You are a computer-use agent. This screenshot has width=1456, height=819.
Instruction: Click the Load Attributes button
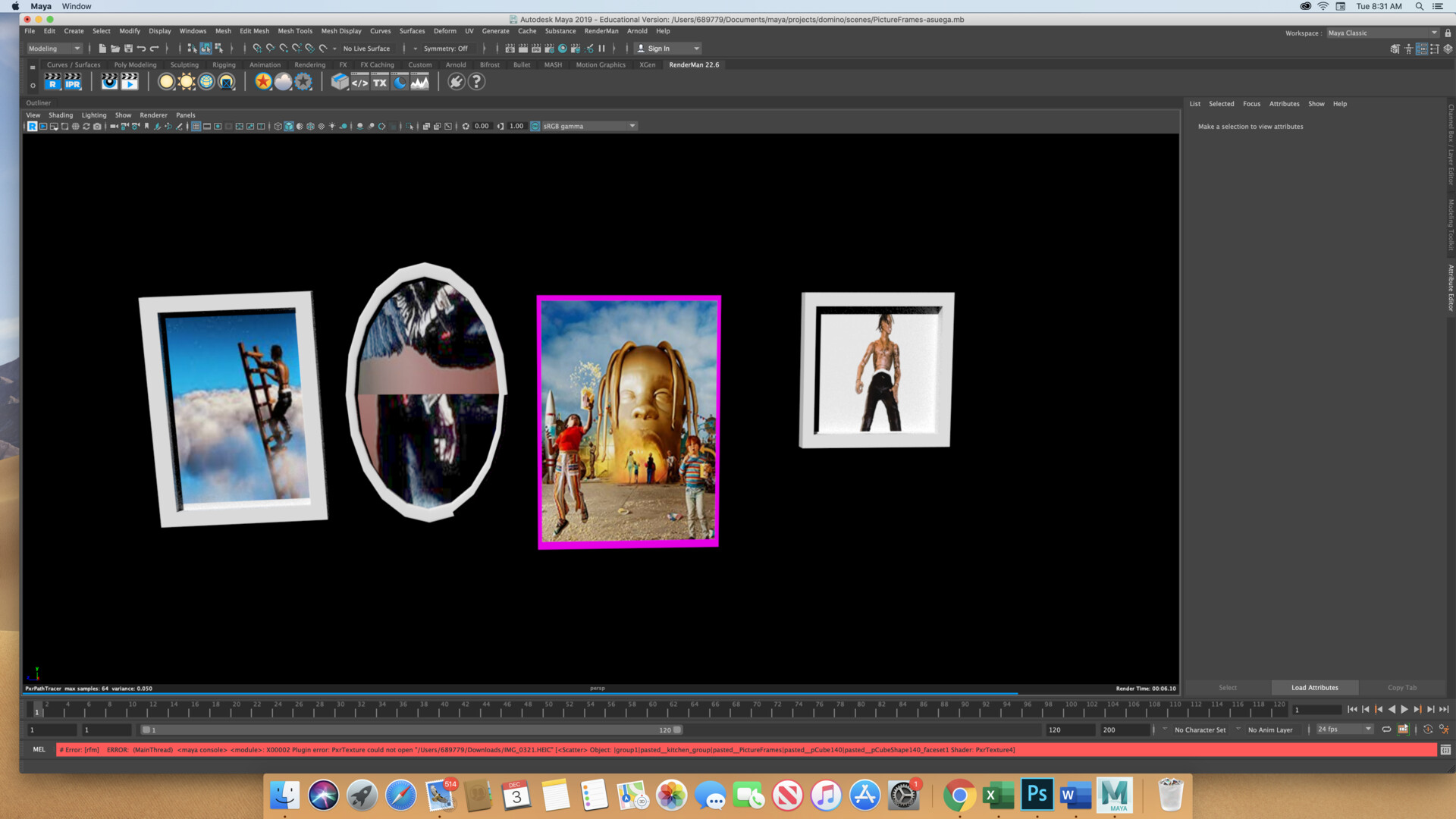click(x=1314, y=688)
